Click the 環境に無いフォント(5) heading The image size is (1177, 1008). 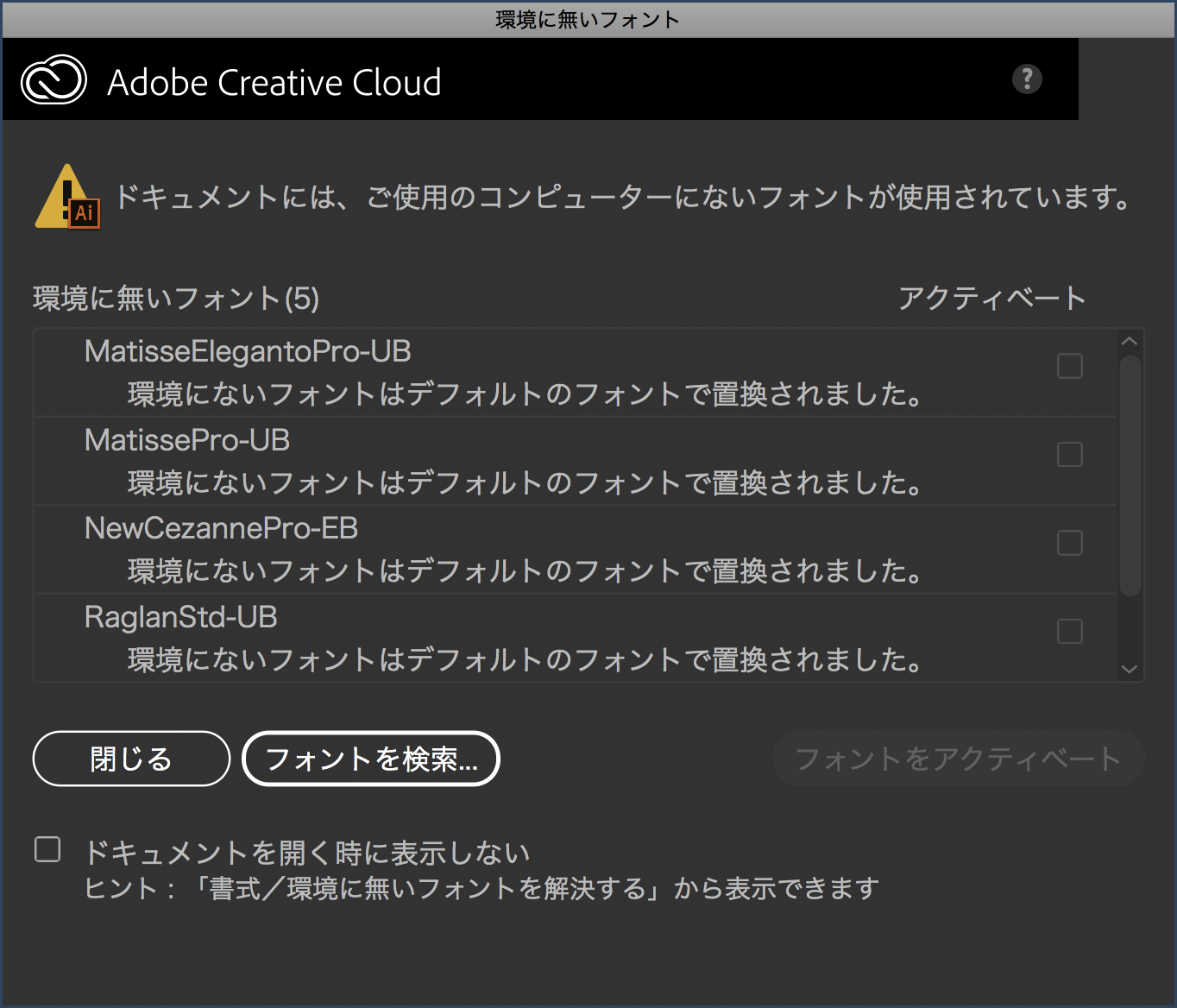[176, 299]
